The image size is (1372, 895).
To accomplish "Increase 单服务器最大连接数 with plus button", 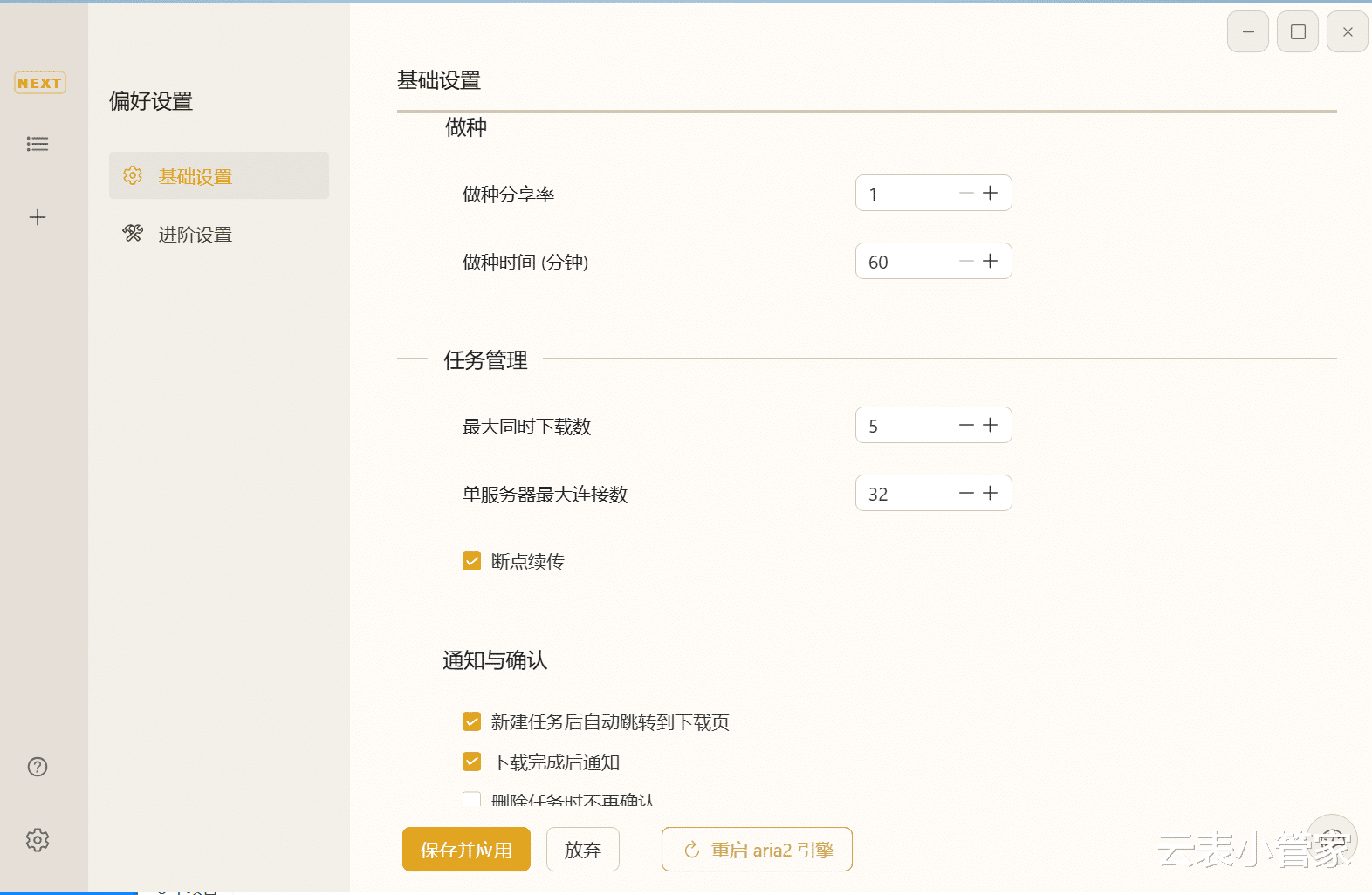I will coord(990,494).
